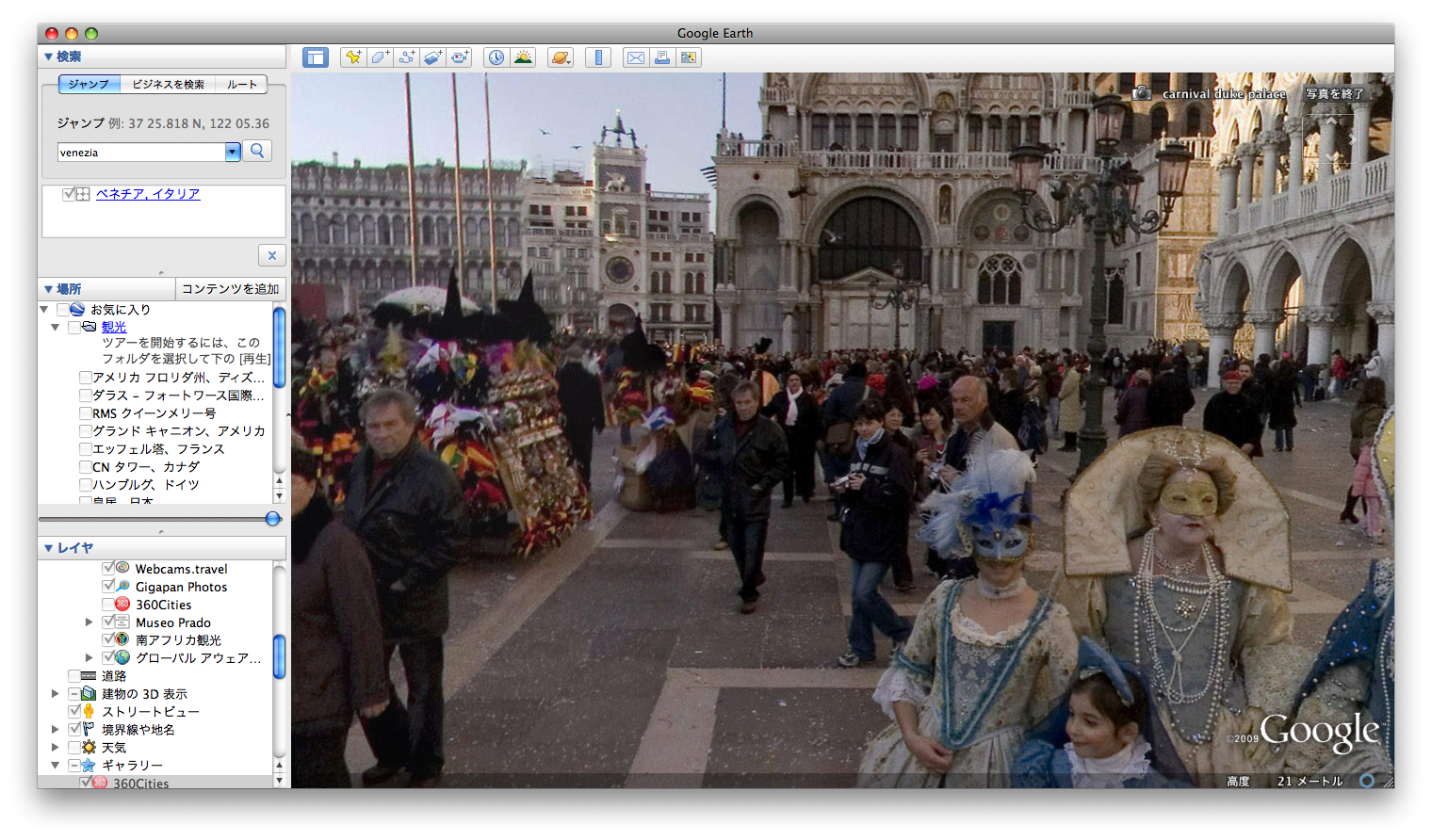Check the CN タワー、カナダ checkbox
This screenshot has width=1432, height=840.
point(86,467)
